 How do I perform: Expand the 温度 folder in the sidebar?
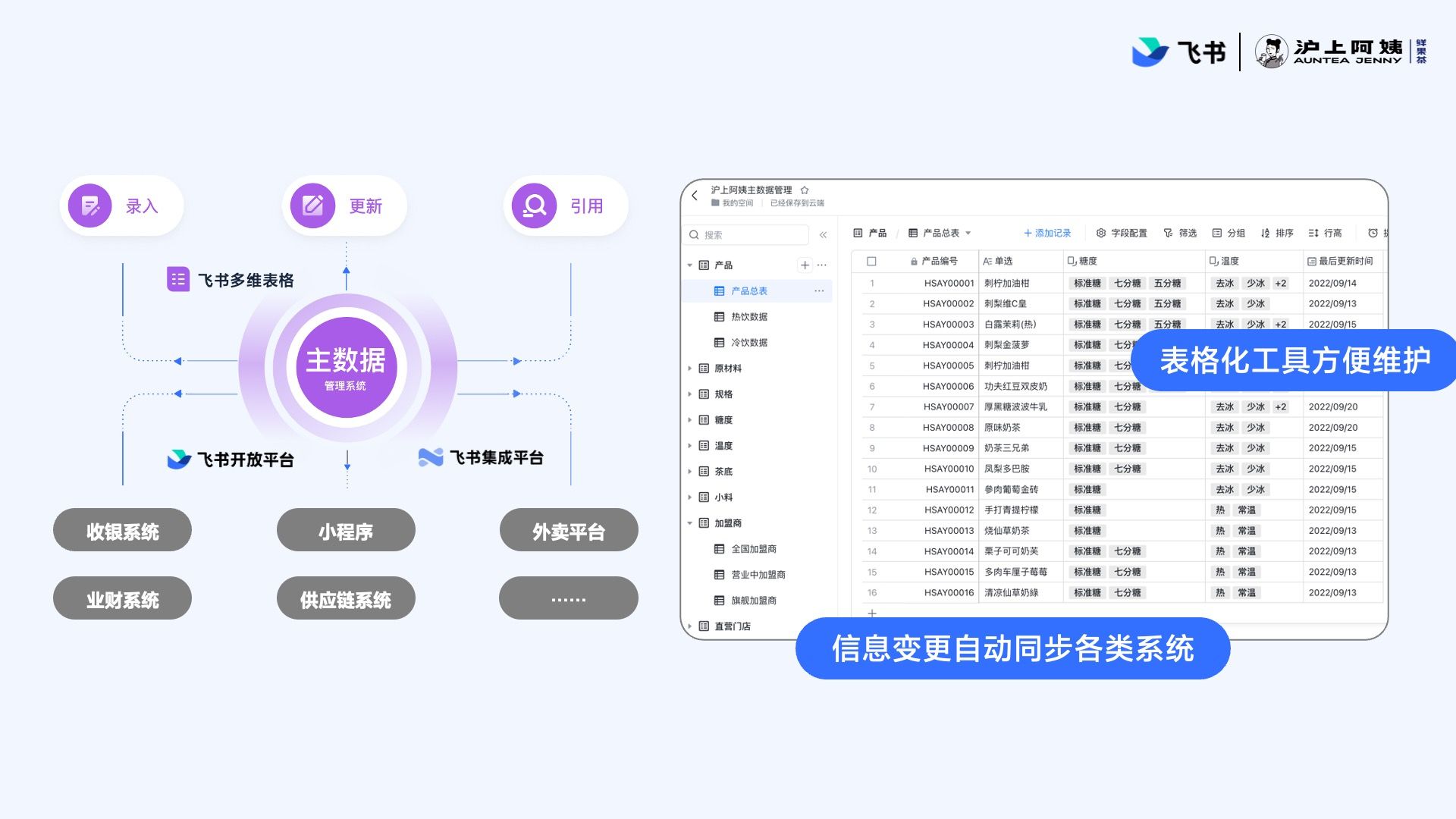[x=689, y=446]
